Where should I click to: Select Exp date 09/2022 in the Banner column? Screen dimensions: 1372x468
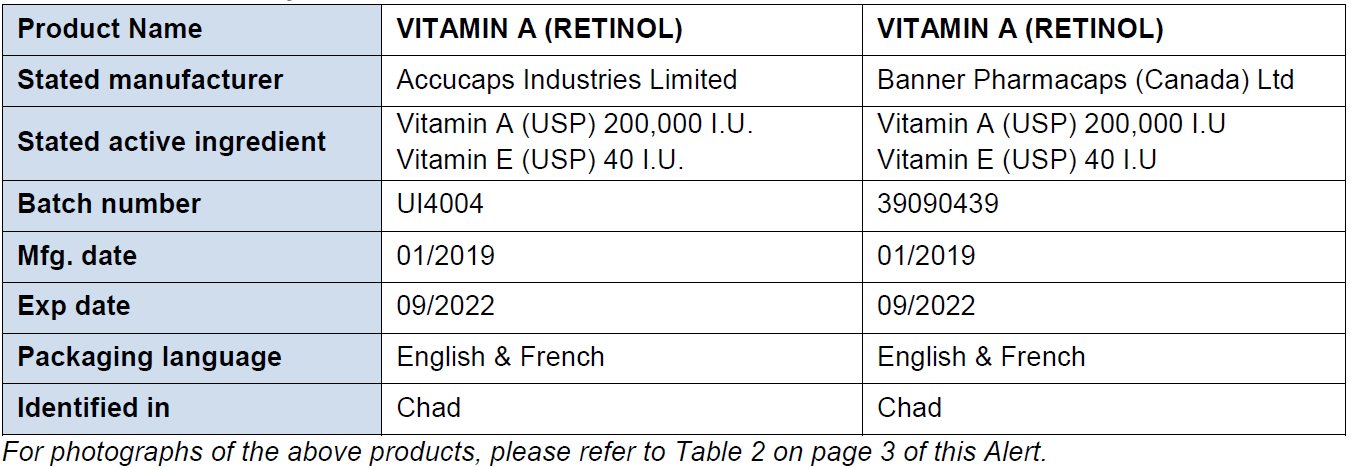(926, 306)
